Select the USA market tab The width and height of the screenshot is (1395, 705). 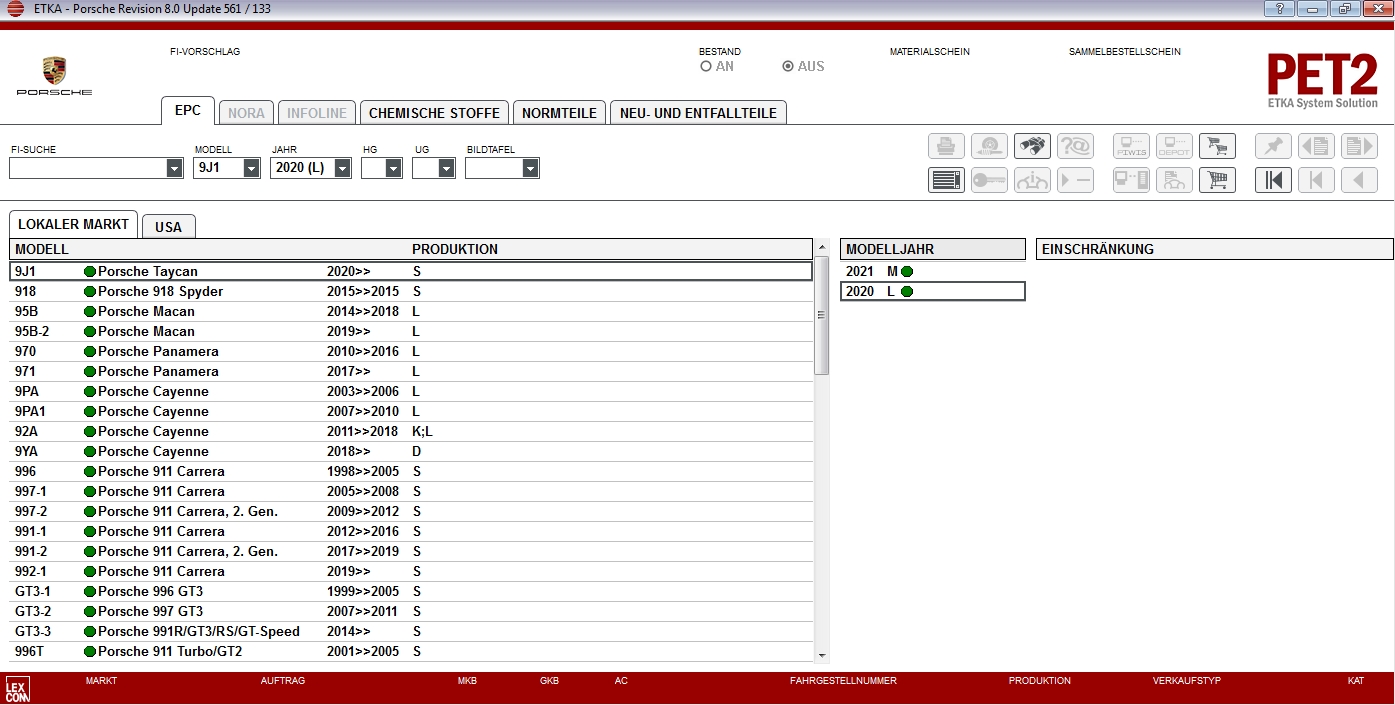[168, 227]
